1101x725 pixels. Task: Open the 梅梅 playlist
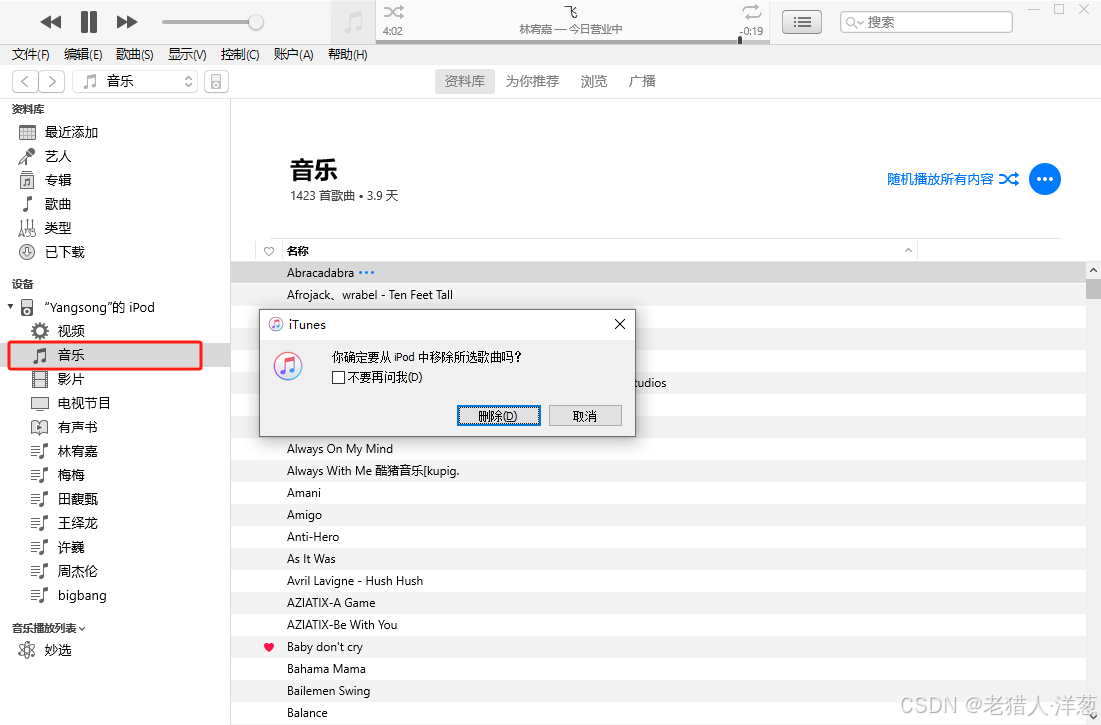70,474
